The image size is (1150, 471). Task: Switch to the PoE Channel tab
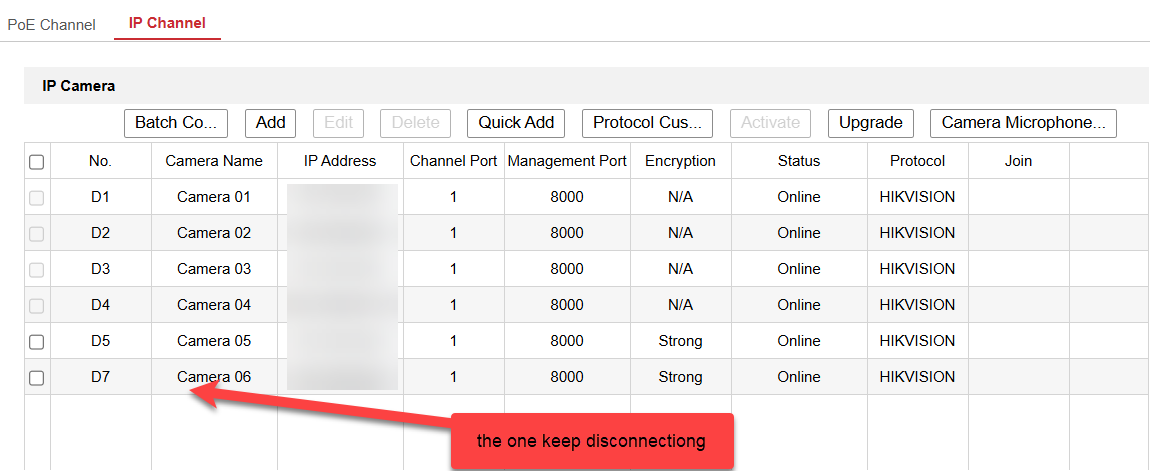pos(51,24)
